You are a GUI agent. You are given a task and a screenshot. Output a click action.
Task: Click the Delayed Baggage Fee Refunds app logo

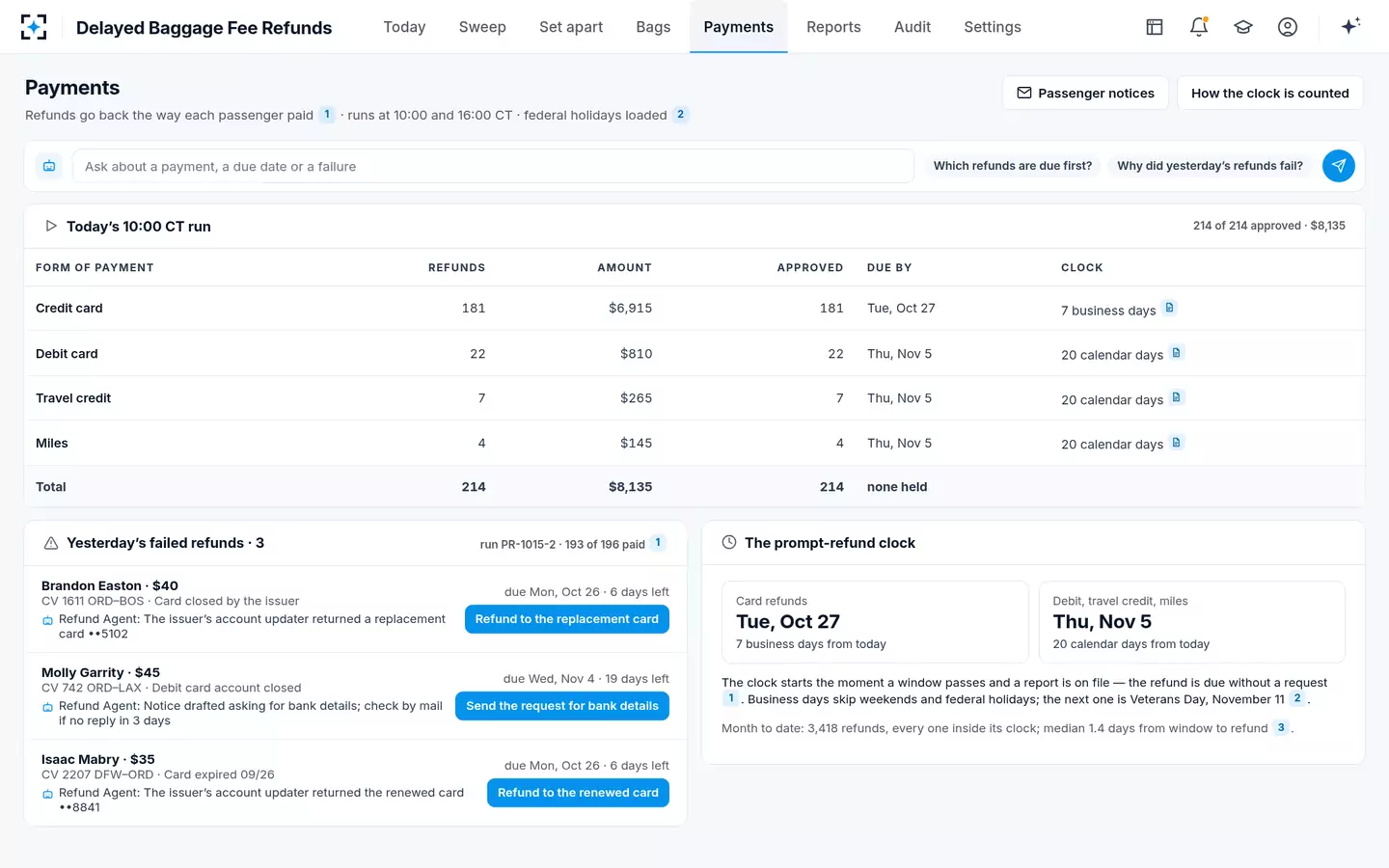(x=34, y=27)
